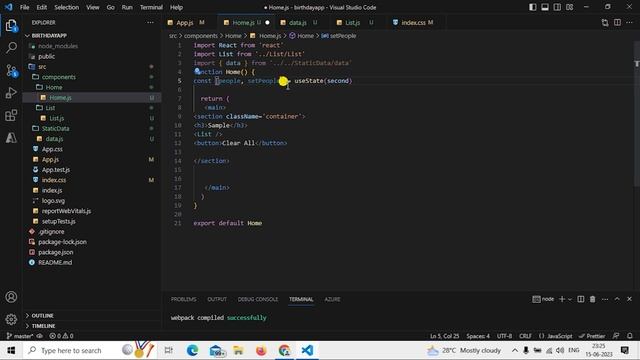Change the UTF-8 file encoding
The image size is (640, 360).
pyautogui.click(x=504, y=336)
